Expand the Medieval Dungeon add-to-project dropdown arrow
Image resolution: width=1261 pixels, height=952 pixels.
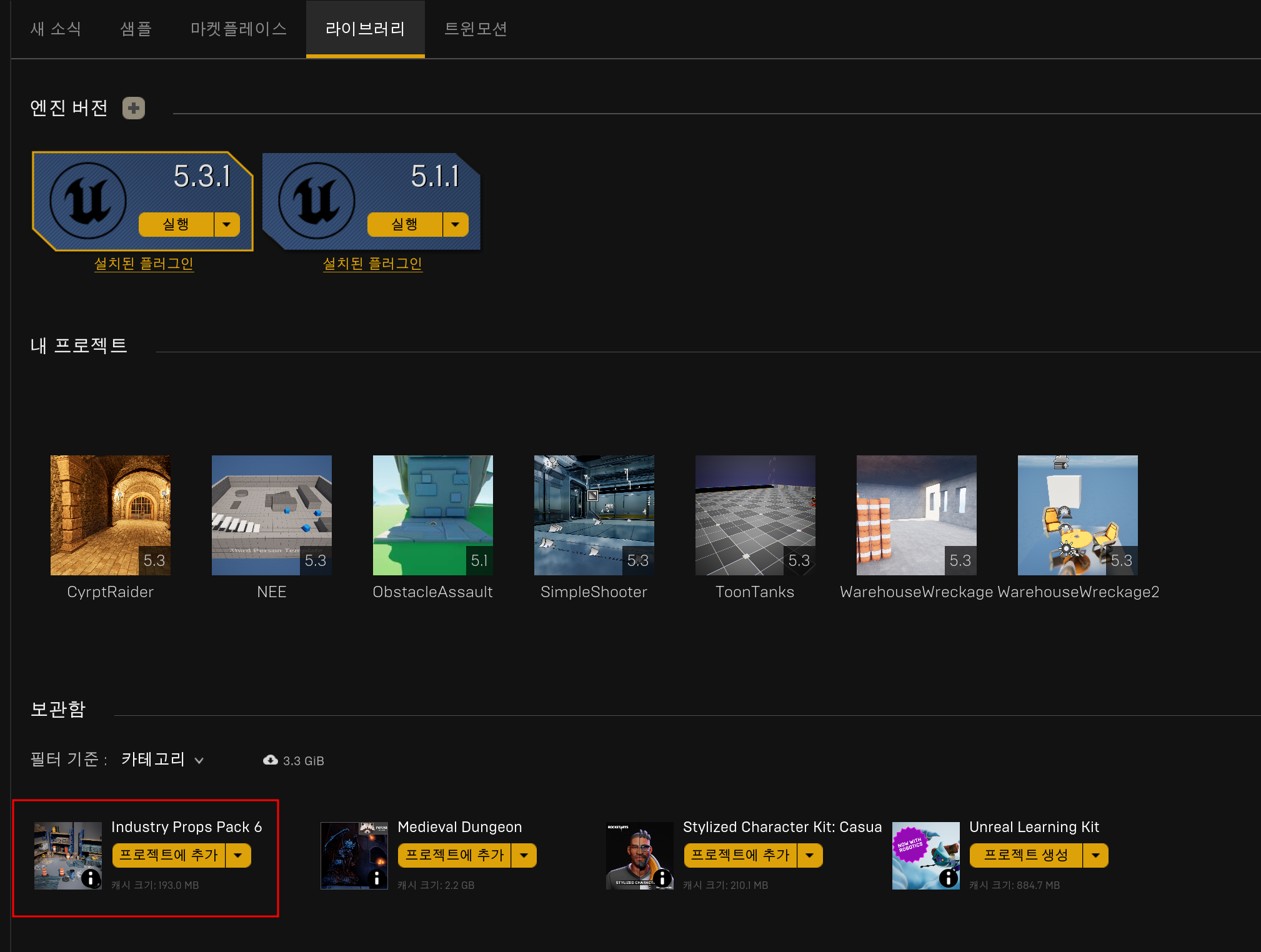click(x=524, y=855)
